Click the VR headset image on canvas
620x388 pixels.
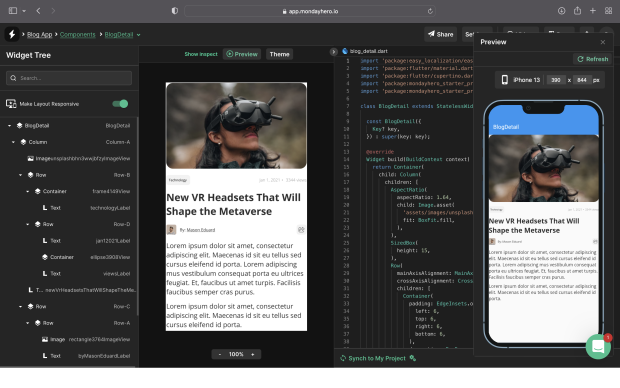[236, 125]
